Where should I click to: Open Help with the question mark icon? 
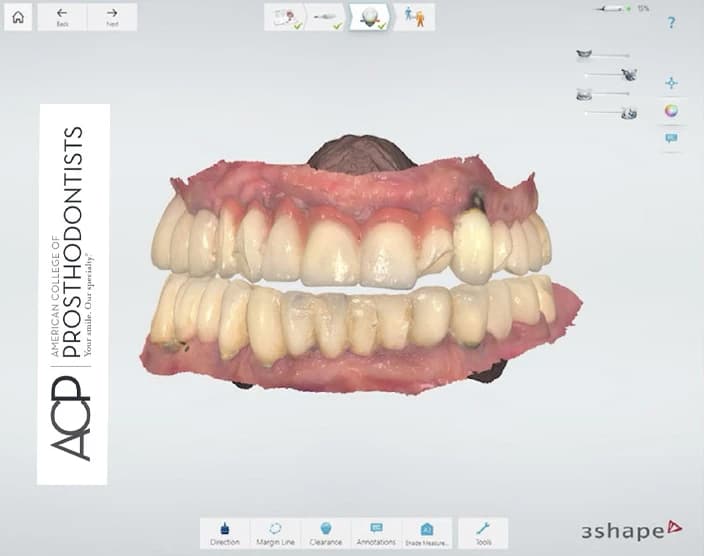[x=671, y=22]
